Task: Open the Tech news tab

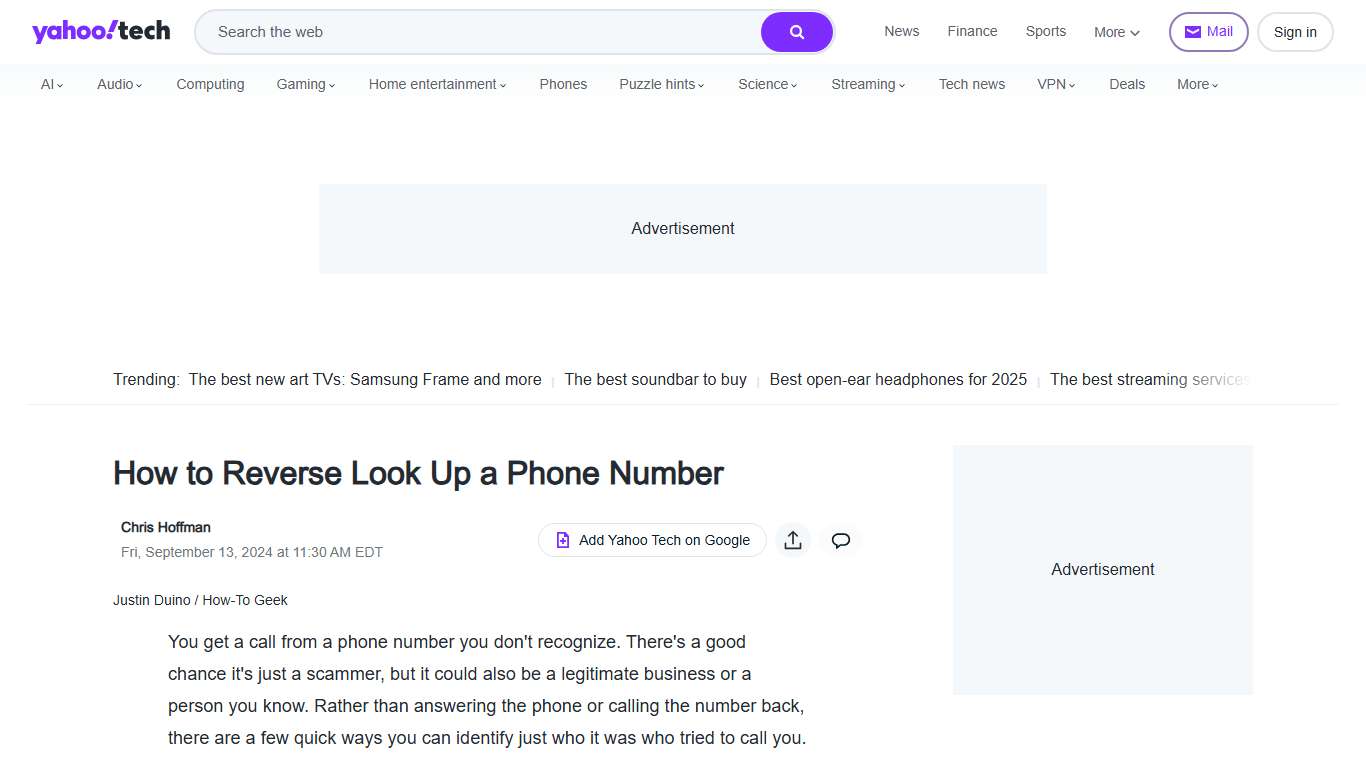Action: 971,84
